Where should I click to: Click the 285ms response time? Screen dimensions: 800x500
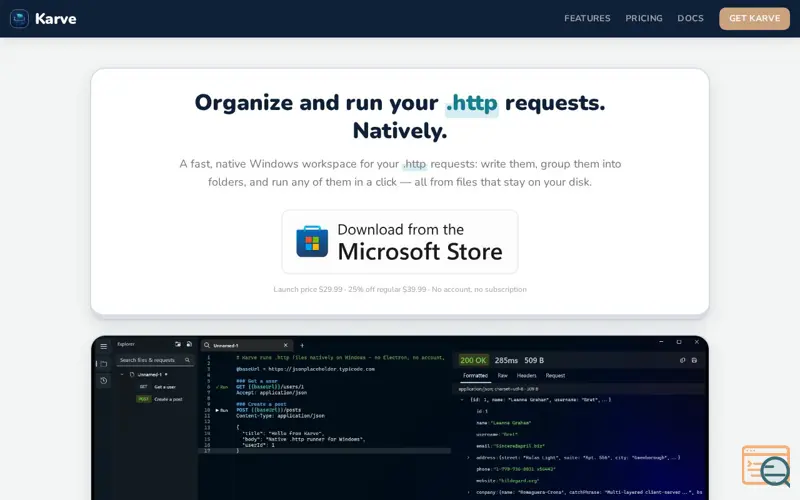point(506,360)
